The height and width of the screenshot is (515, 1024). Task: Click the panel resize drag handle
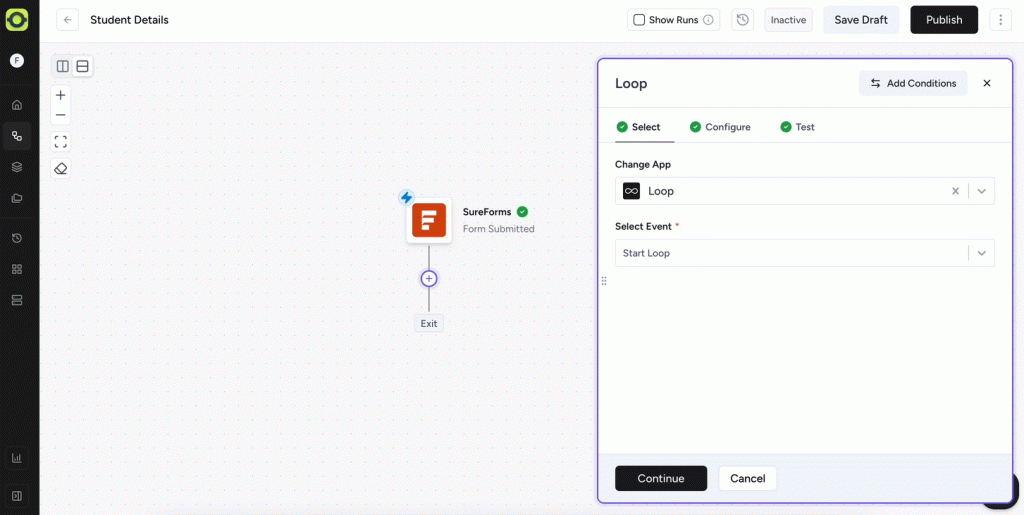(604, 281)
